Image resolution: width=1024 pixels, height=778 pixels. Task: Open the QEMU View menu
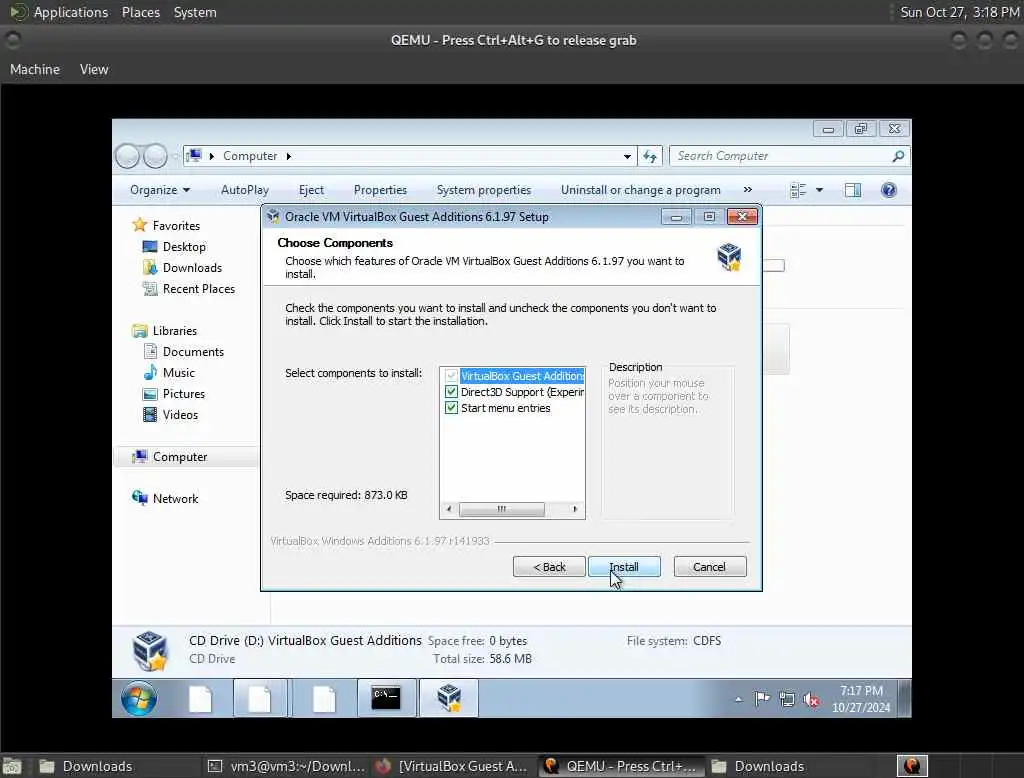coord(94,69)
